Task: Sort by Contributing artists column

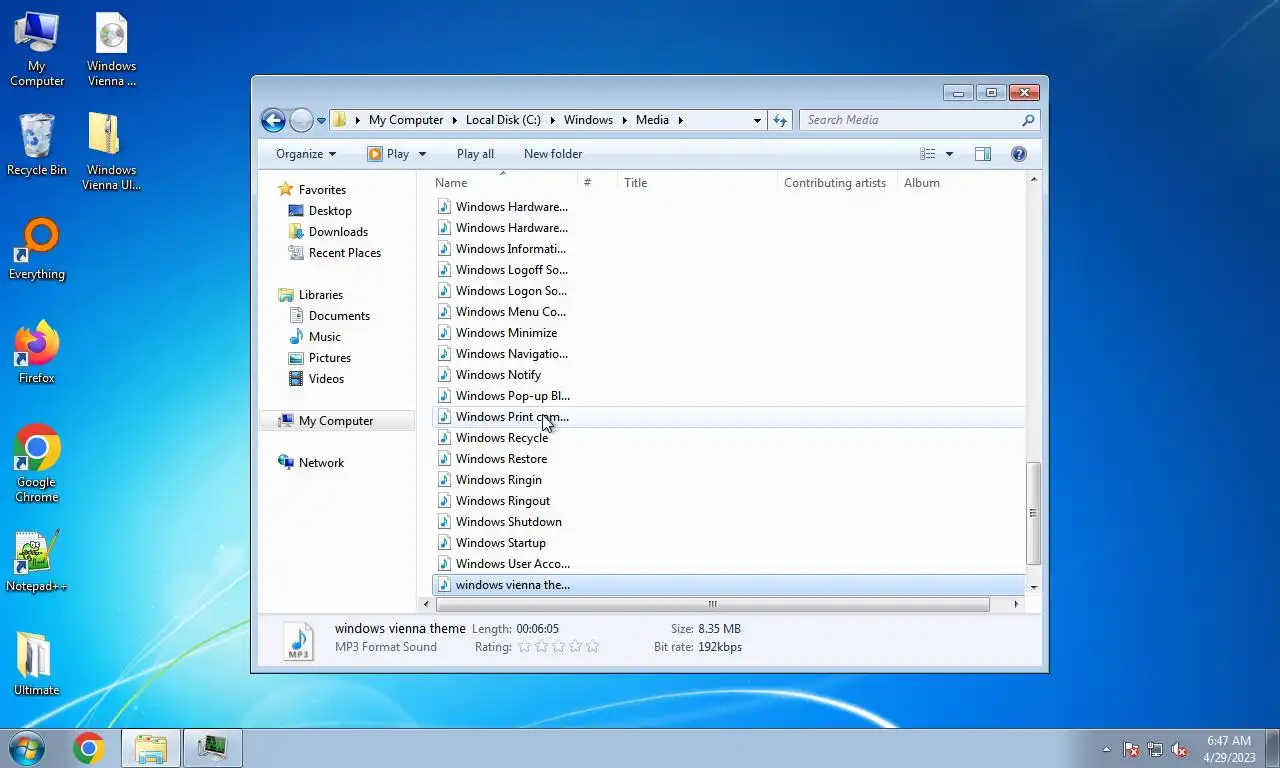Action: pyautogui.click(x=836, y=183)
